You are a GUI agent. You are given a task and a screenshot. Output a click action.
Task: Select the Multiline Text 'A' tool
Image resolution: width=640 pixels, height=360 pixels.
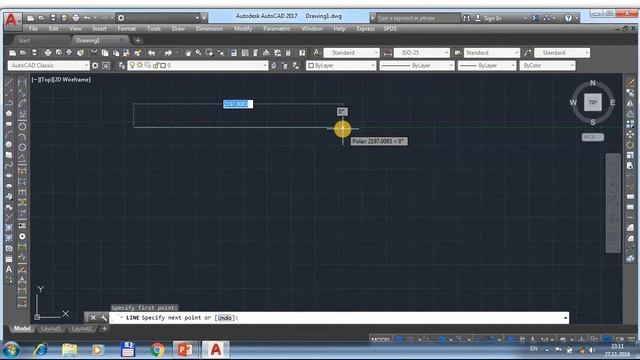(9, 269)
